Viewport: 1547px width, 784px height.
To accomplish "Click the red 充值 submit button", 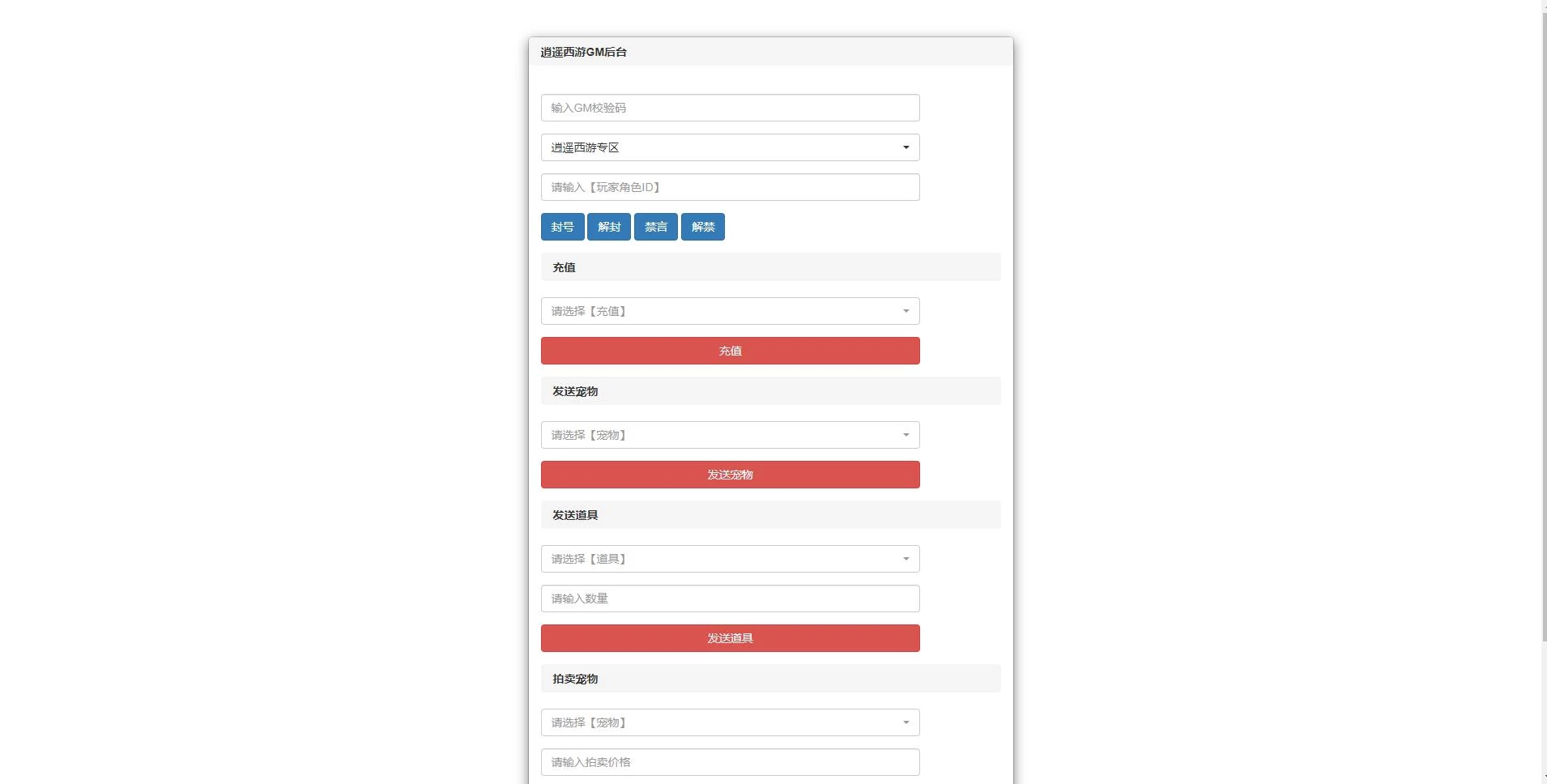I will pos(730,351).
